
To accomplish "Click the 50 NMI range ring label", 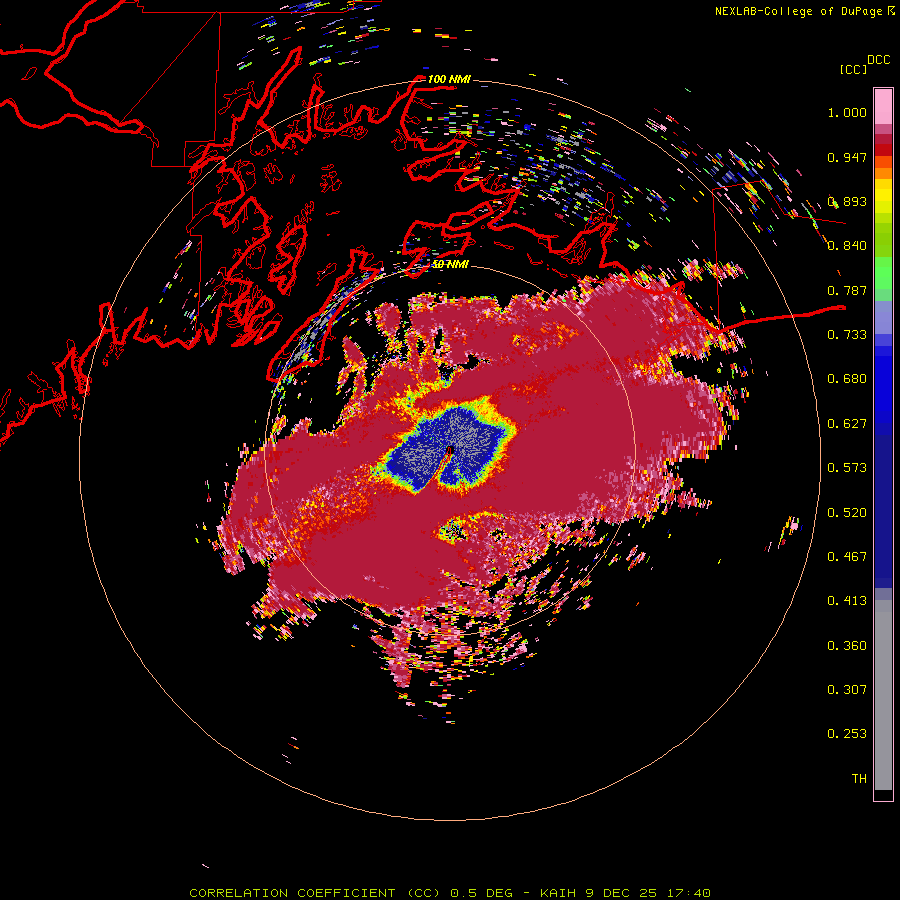I will [450, 264].
